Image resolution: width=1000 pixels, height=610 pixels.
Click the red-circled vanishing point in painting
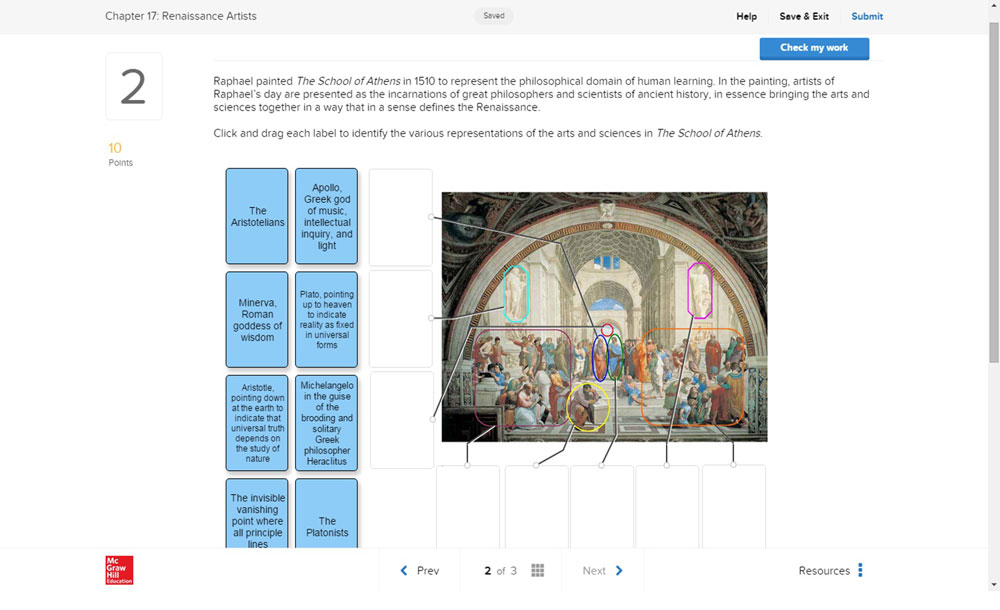[x=607, y=330]
